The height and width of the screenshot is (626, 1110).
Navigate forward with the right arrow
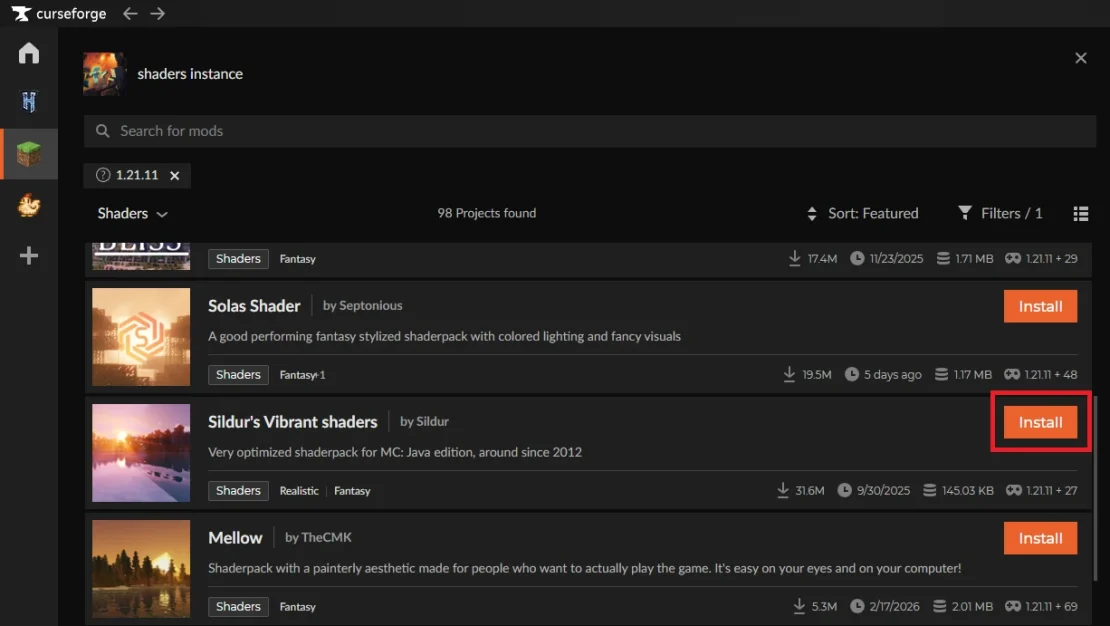[158, 13]
